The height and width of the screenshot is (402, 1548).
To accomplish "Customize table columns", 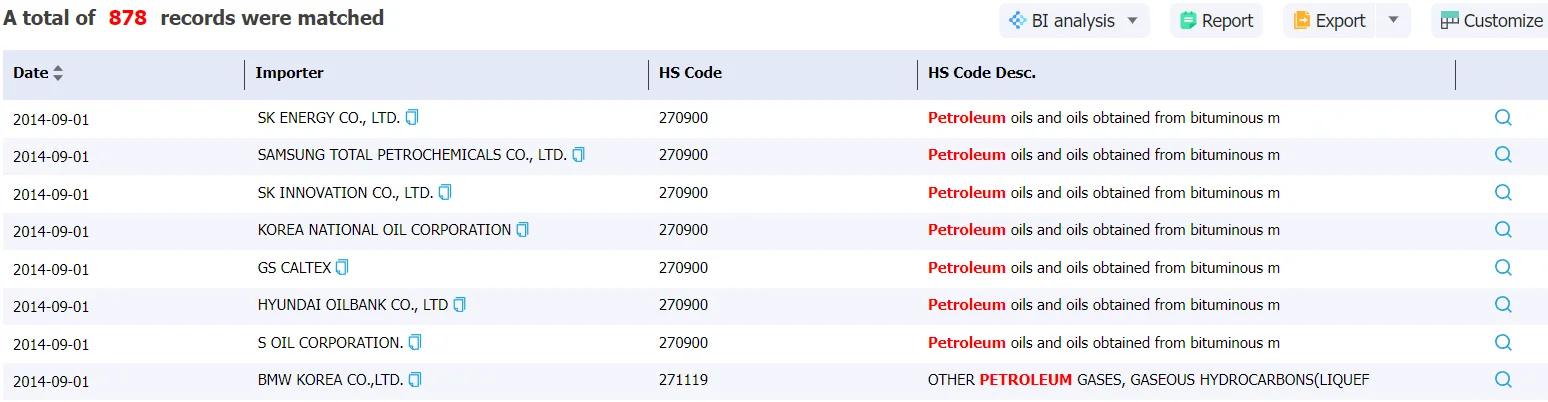I will click(x=1491, y=21).
